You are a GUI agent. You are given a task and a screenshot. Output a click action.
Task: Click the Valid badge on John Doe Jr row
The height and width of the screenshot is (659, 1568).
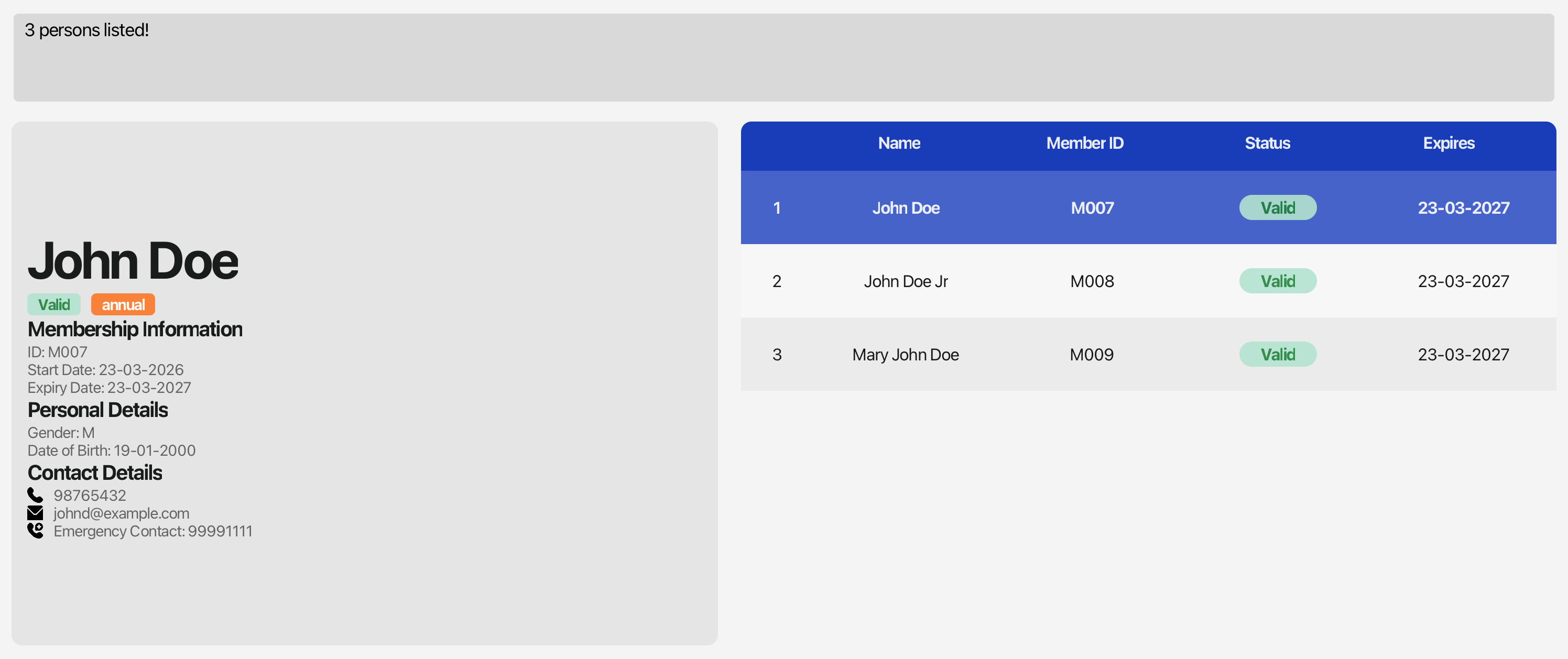click(x=1278, y=280)
